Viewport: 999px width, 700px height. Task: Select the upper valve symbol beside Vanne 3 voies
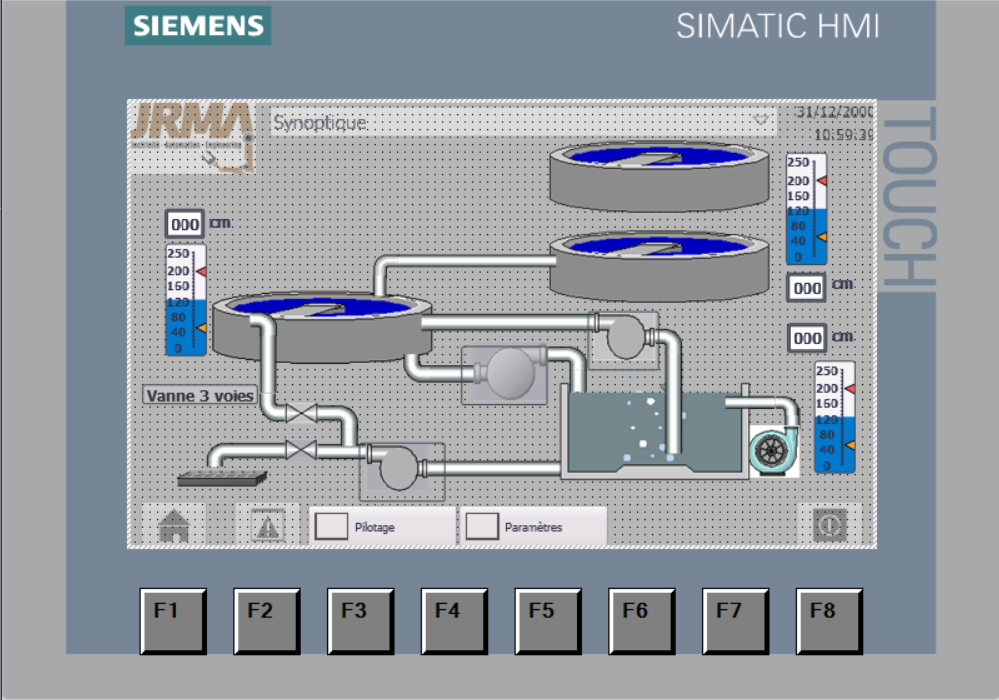[x=301, y=413]
